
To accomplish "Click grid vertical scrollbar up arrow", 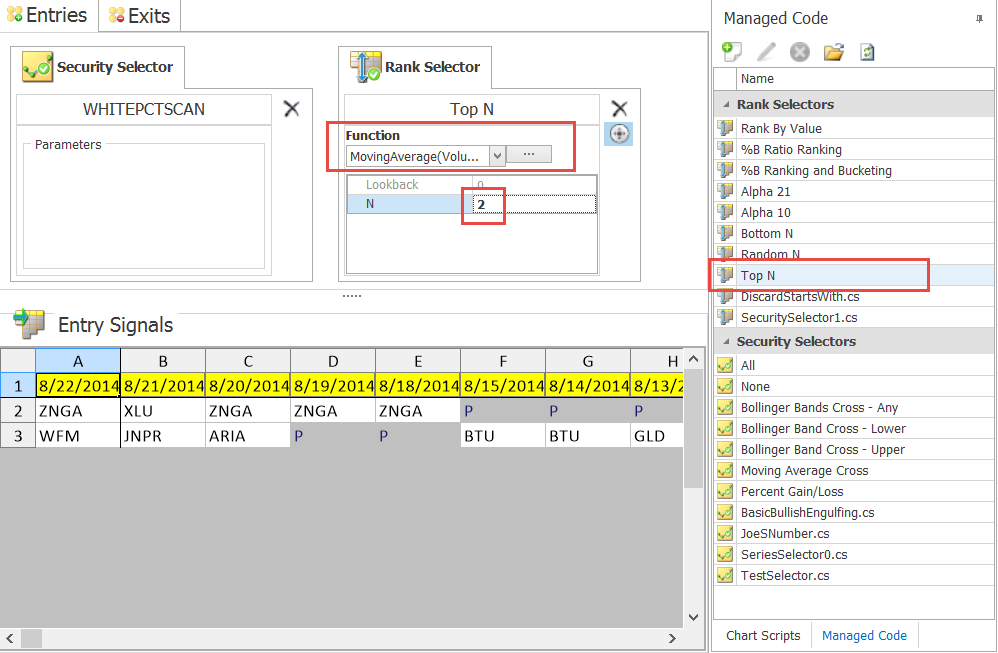I will (693, 359).
